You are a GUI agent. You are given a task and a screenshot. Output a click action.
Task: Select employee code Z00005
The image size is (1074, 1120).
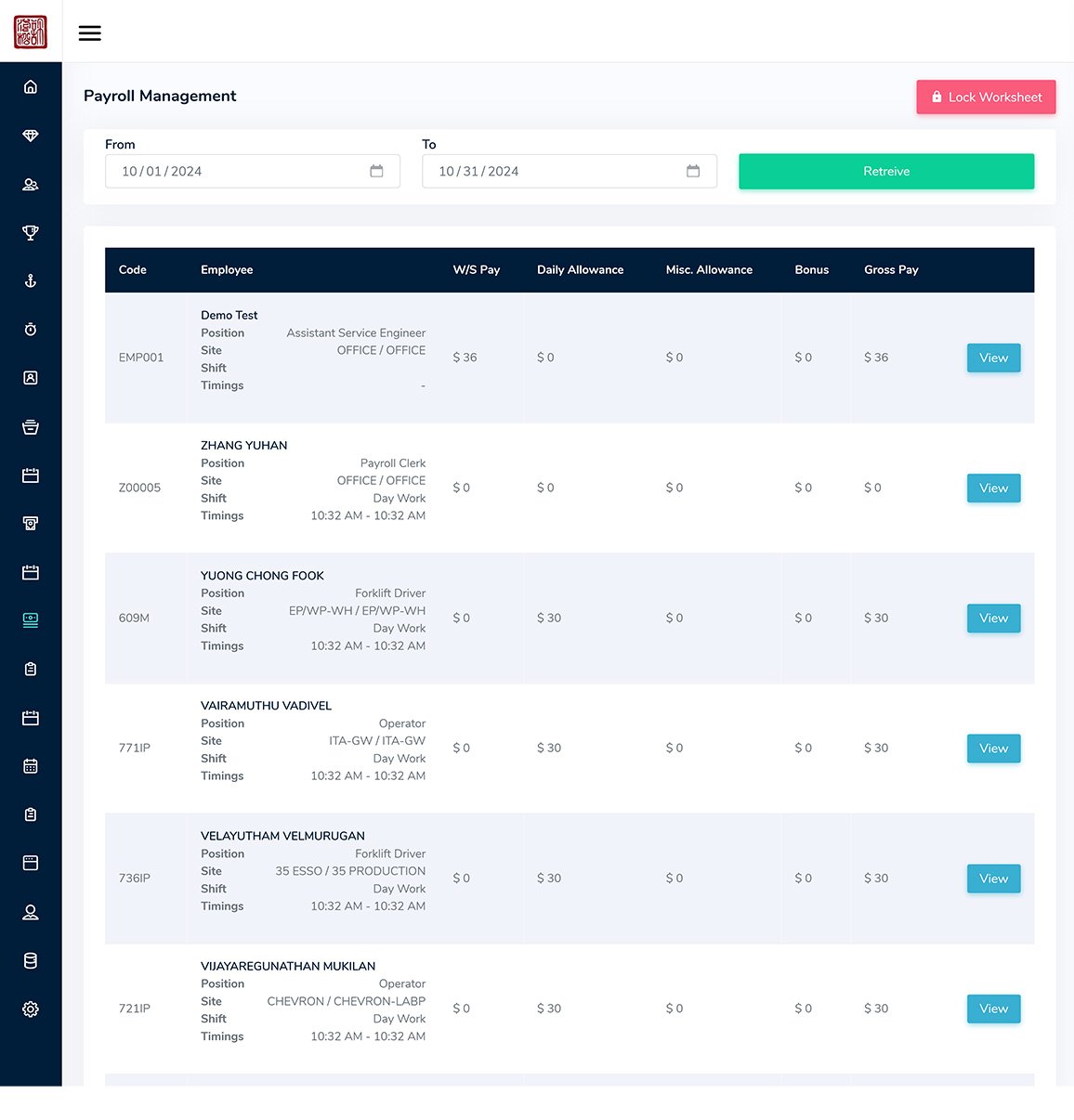click(139, 488)
